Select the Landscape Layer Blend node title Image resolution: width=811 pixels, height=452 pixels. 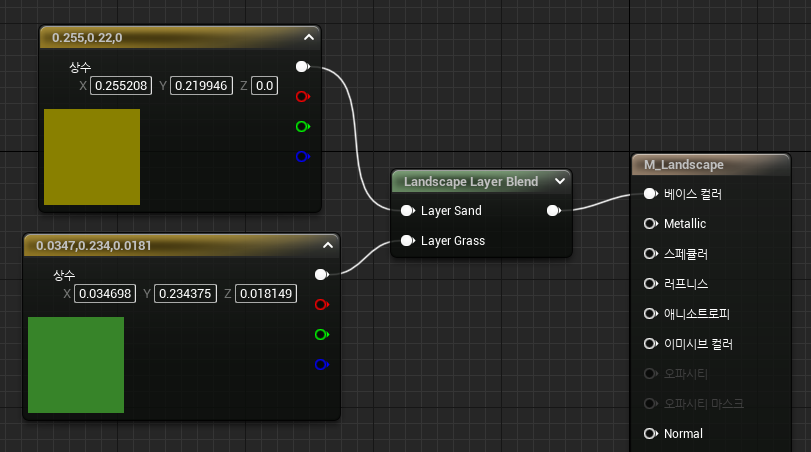tap(471, 182)
